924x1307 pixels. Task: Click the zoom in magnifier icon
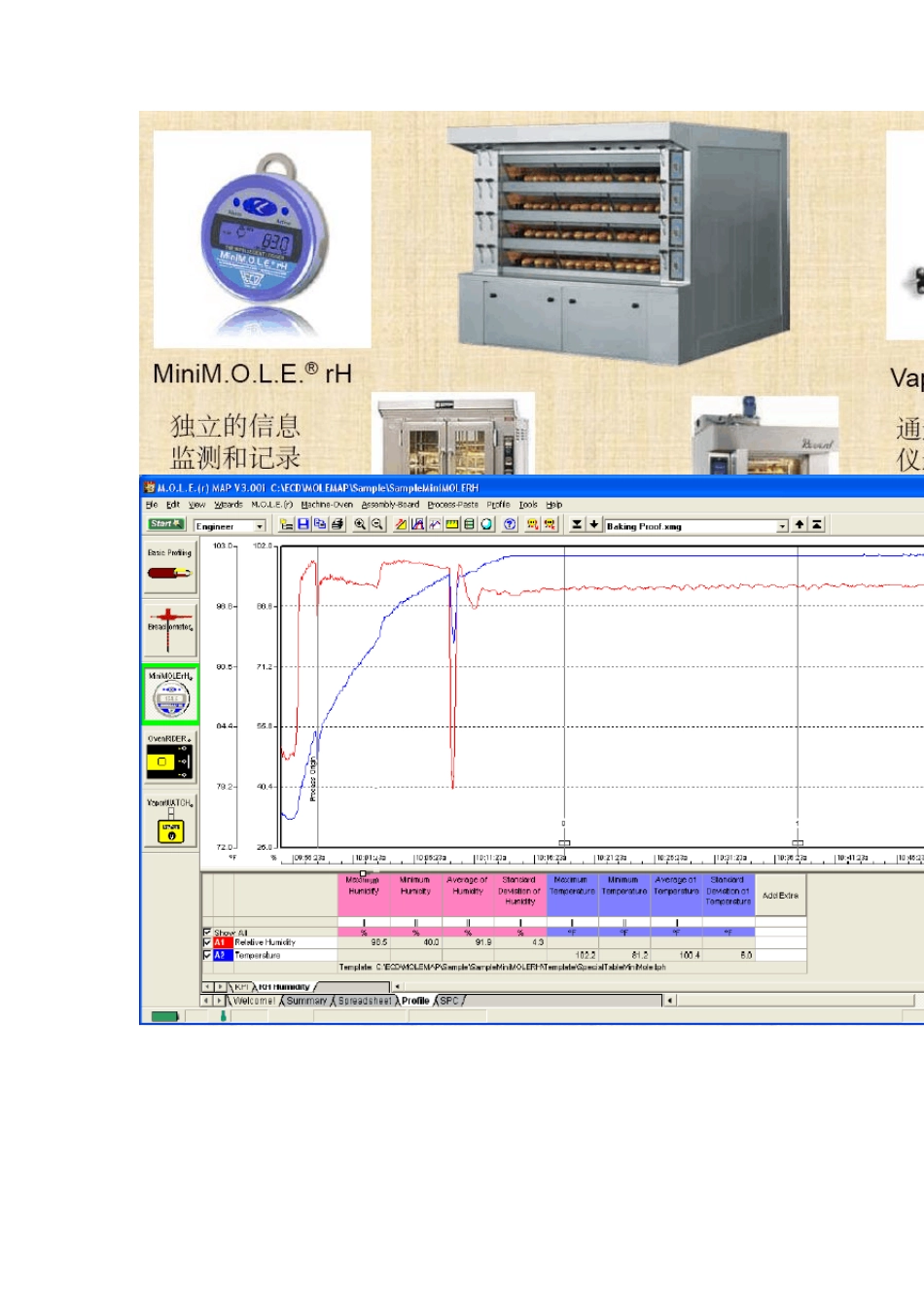pyautogui.click(x=360, y=524)
